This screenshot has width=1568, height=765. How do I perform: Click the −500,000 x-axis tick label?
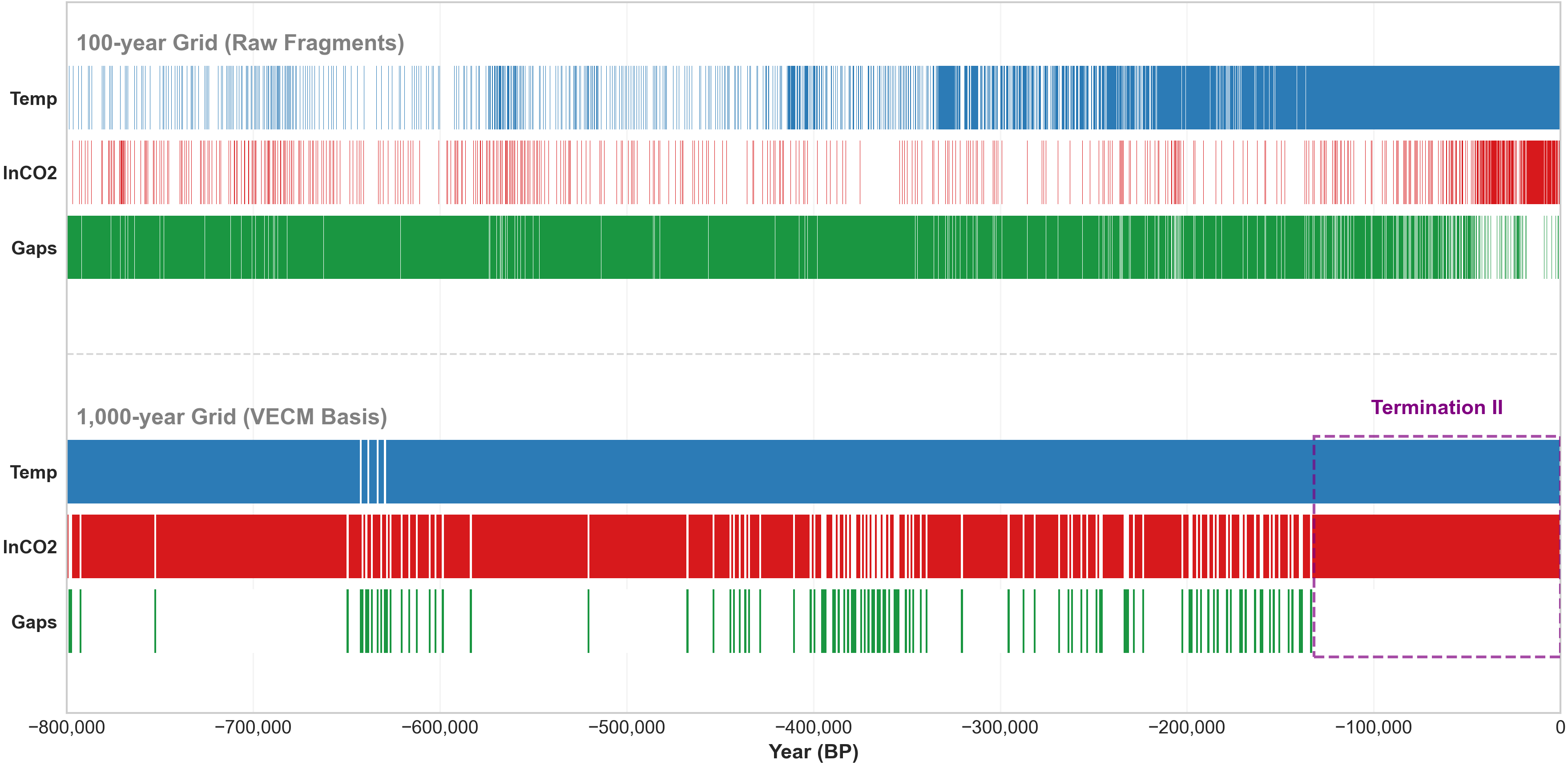point(626,727)
